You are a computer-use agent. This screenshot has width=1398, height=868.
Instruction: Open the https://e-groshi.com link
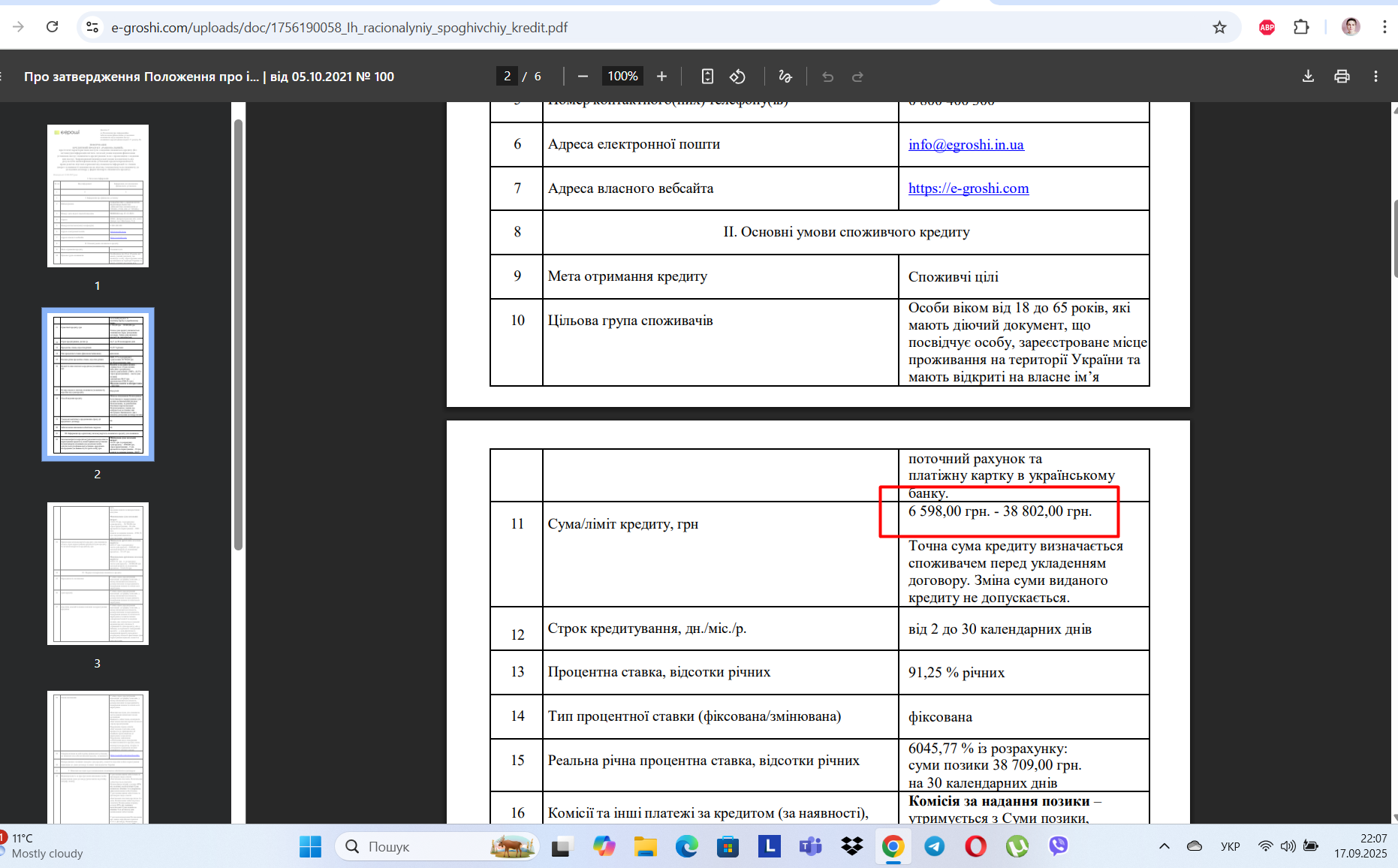[969, 188]
